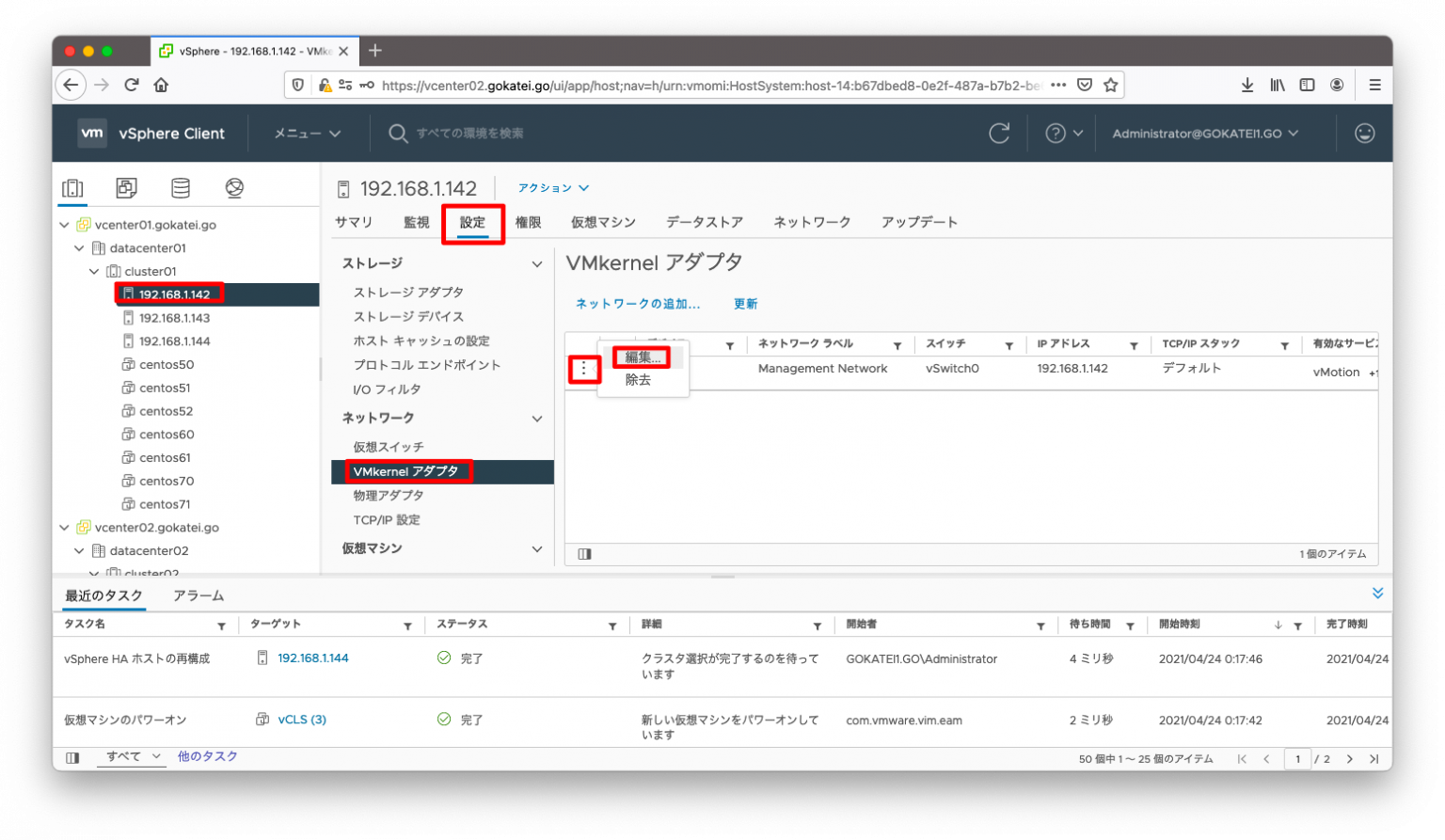
Task: Click the page number input in the pagination bar
Action: click(1297, 758)
